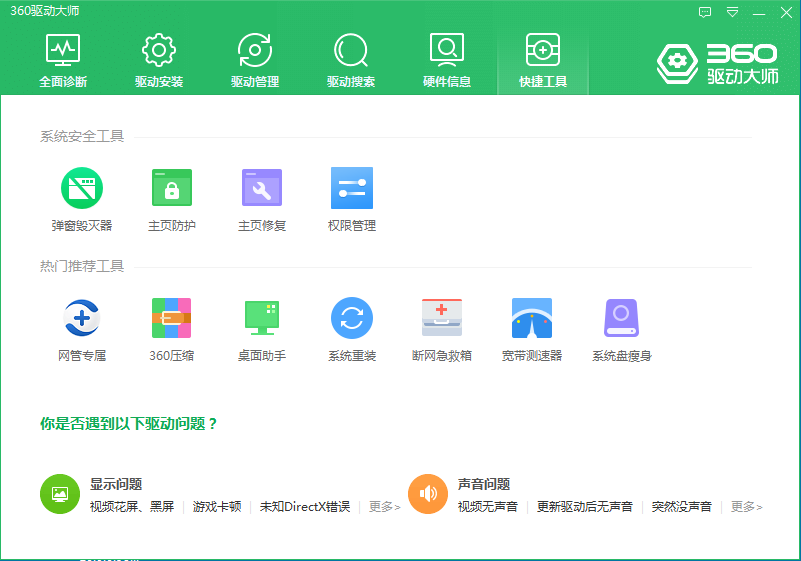Go to the 驱动安装 tab
The image size is (801, 561).
159,61
